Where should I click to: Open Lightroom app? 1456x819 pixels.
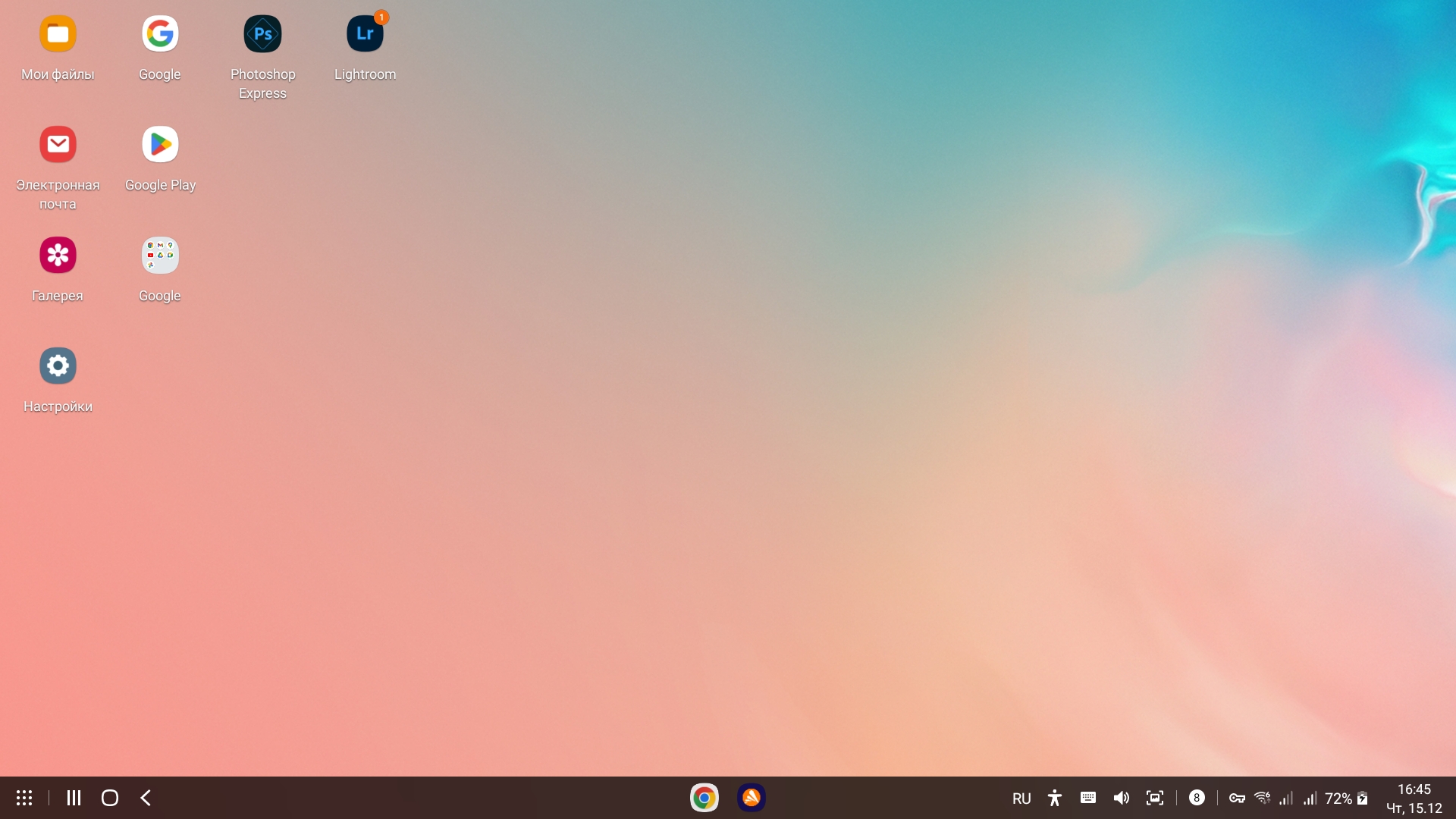click(x=365, y=33)
